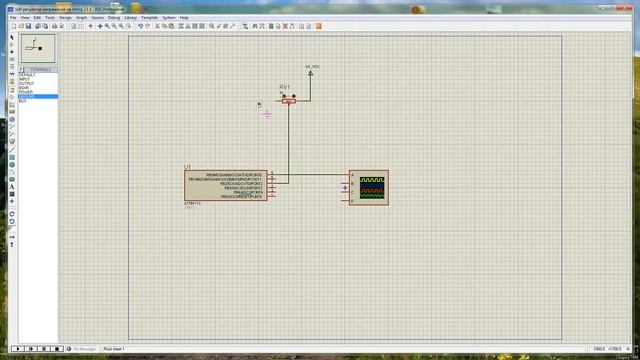
Task: Select the Buses mode tool
Action: coord(12,74)
